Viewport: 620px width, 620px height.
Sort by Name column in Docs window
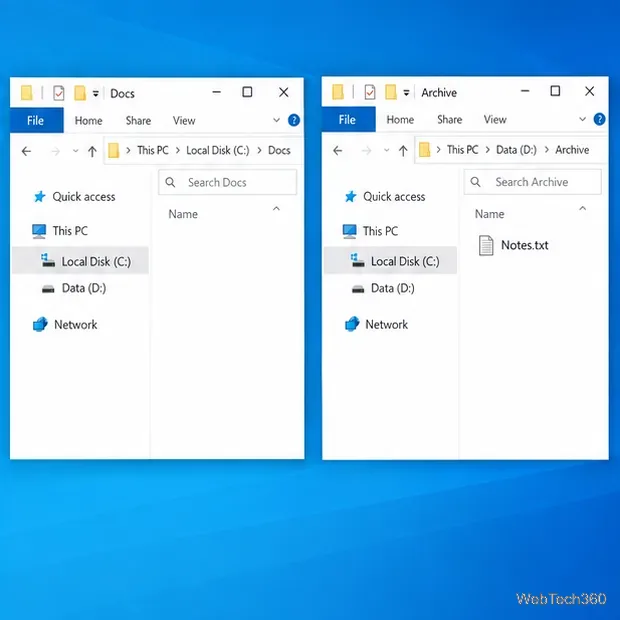pyautogui.click(x=183, y=214)
